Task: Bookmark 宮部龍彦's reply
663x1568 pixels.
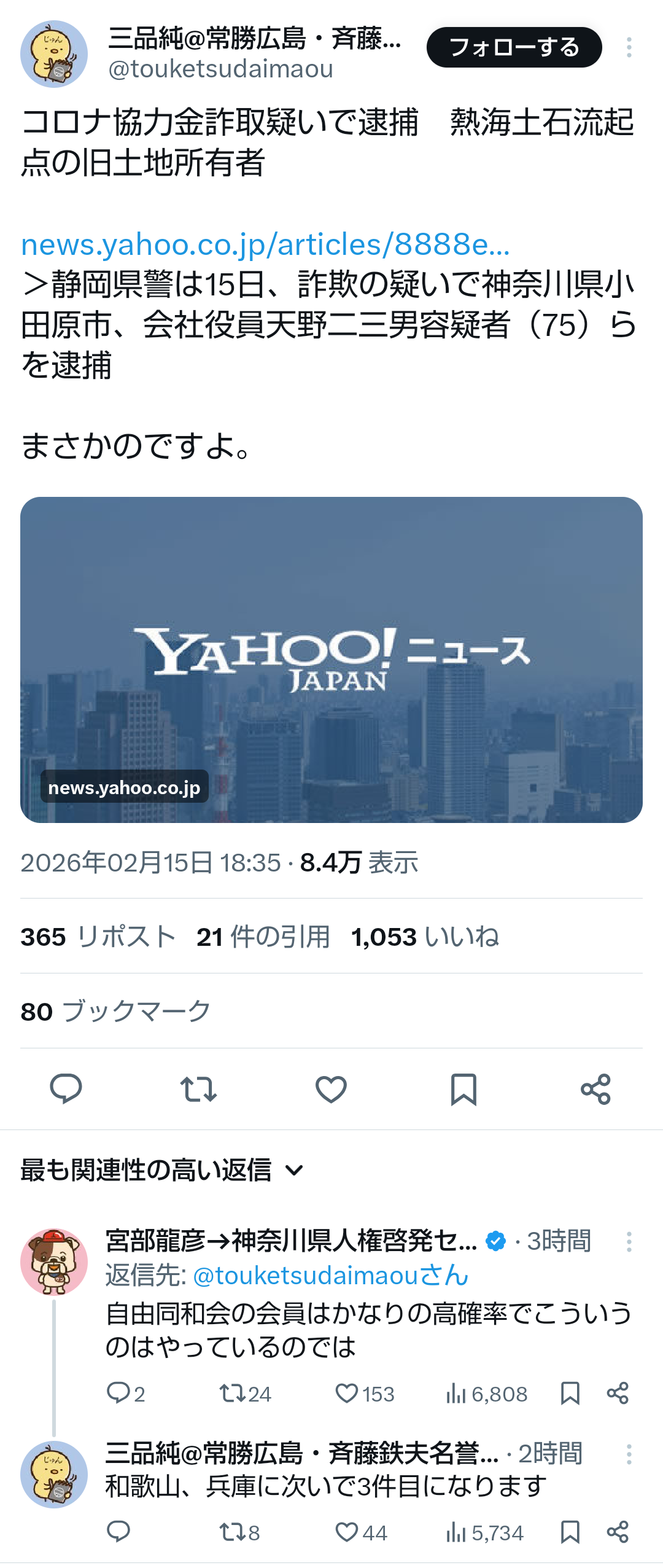Action: (570, 1394)
